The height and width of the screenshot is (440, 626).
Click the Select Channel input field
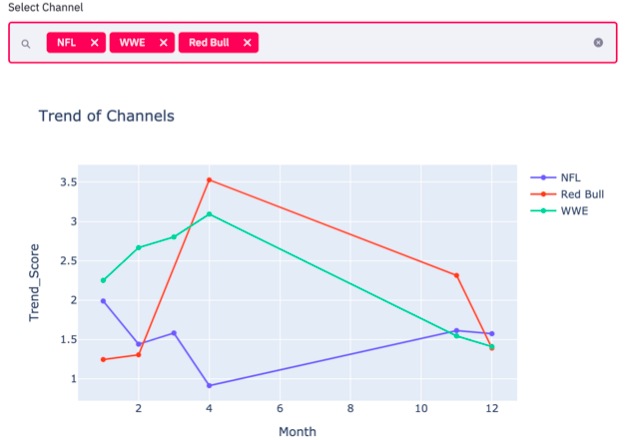[x=420, y=43]
